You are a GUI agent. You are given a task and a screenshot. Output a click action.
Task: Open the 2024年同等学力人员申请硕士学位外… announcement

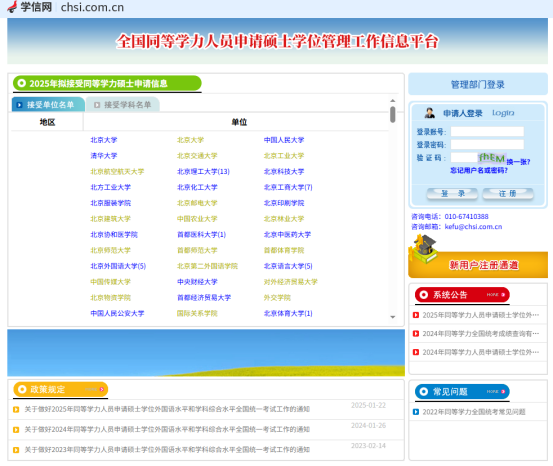(480, 352)
